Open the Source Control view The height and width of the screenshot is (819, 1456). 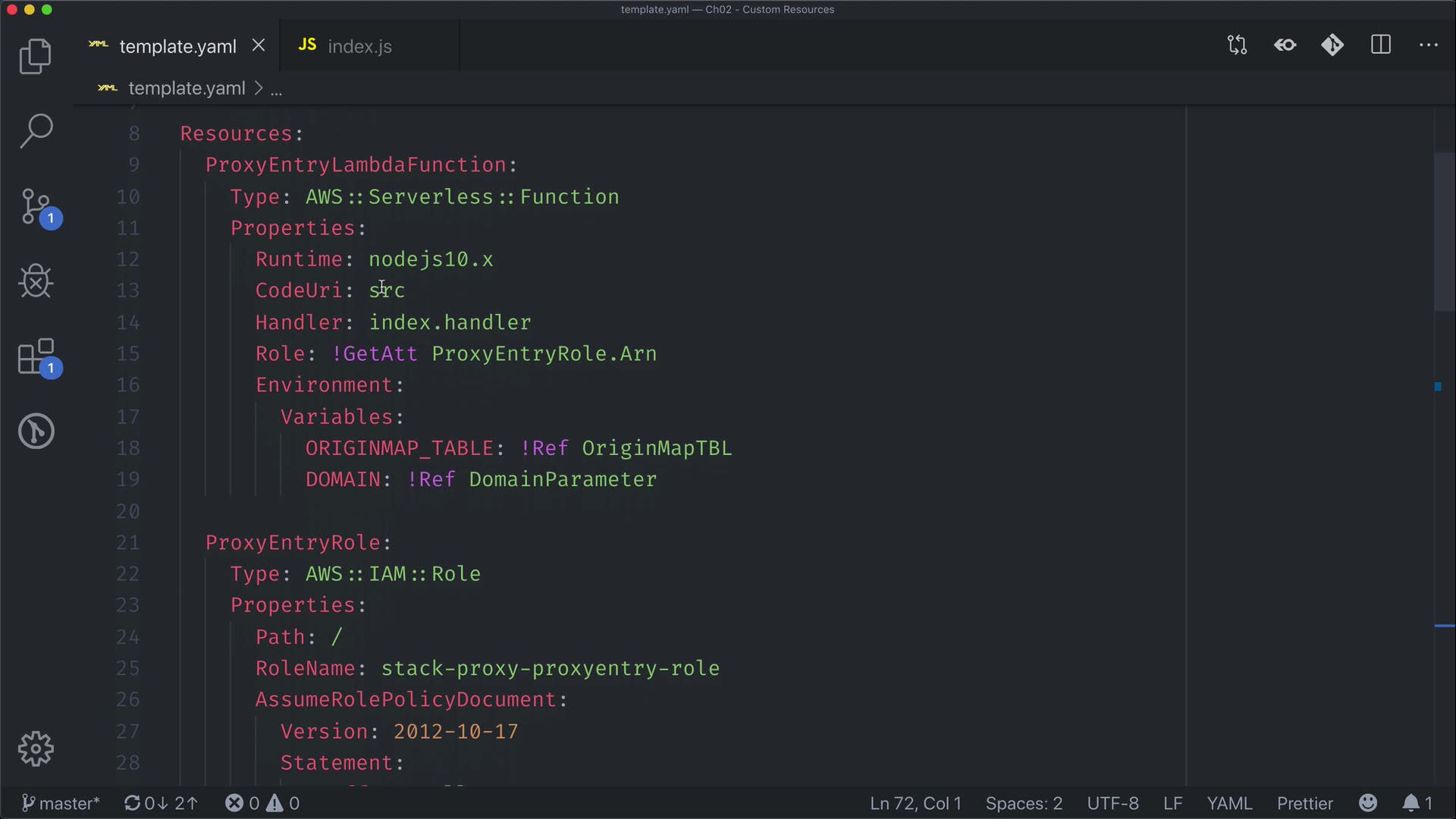[x=36, y=207]
